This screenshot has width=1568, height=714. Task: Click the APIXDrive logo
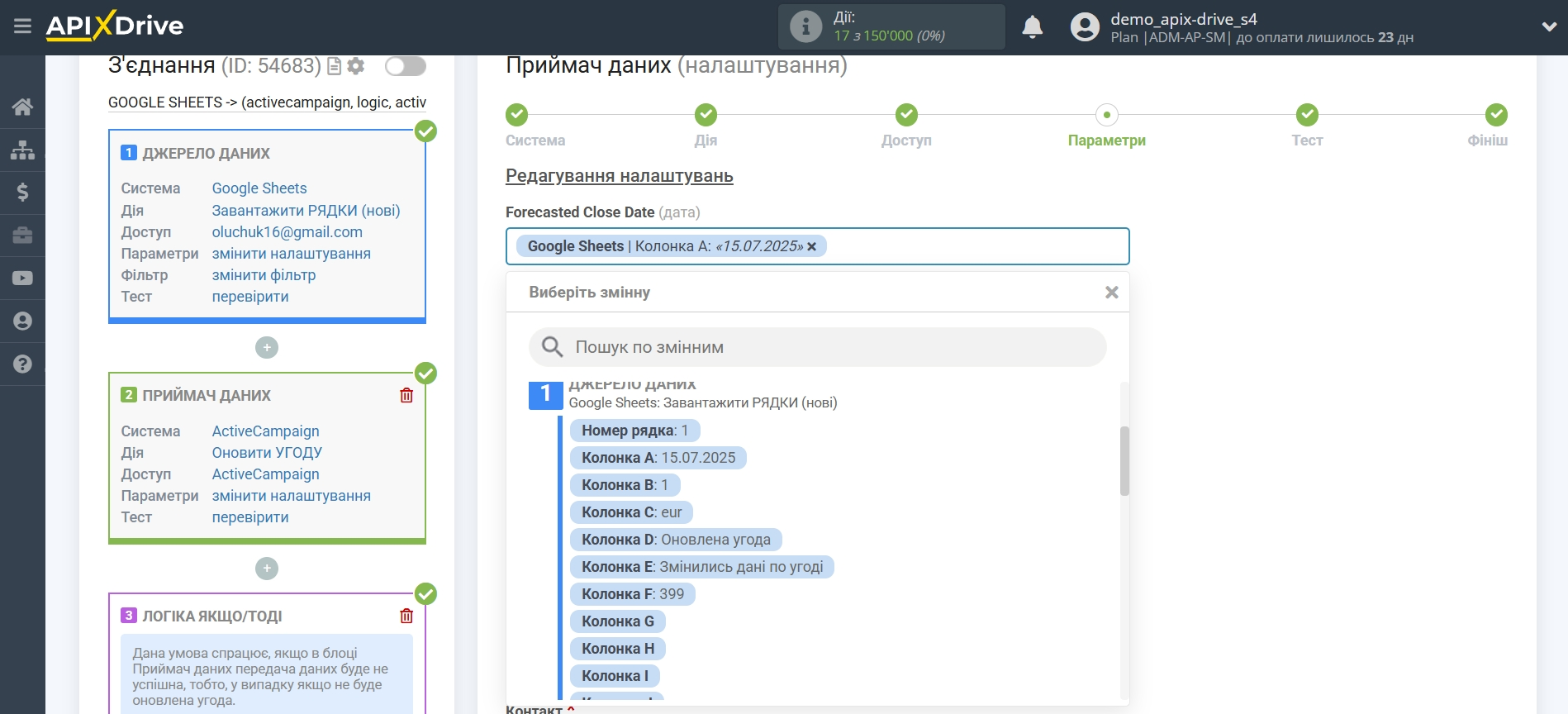click(115, 26)
